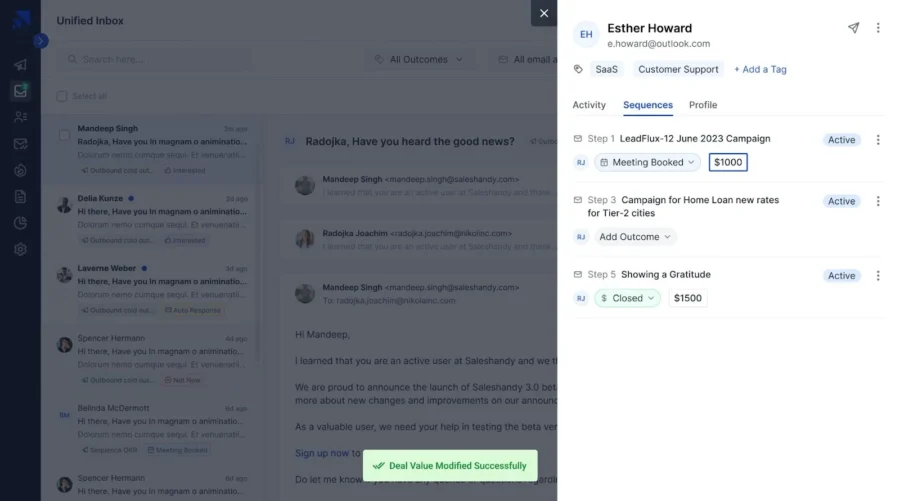Open options menu for Showing a Gratitude step
Image resolution: width=900 pixels, height=501 pixels.
click(878, 276)
